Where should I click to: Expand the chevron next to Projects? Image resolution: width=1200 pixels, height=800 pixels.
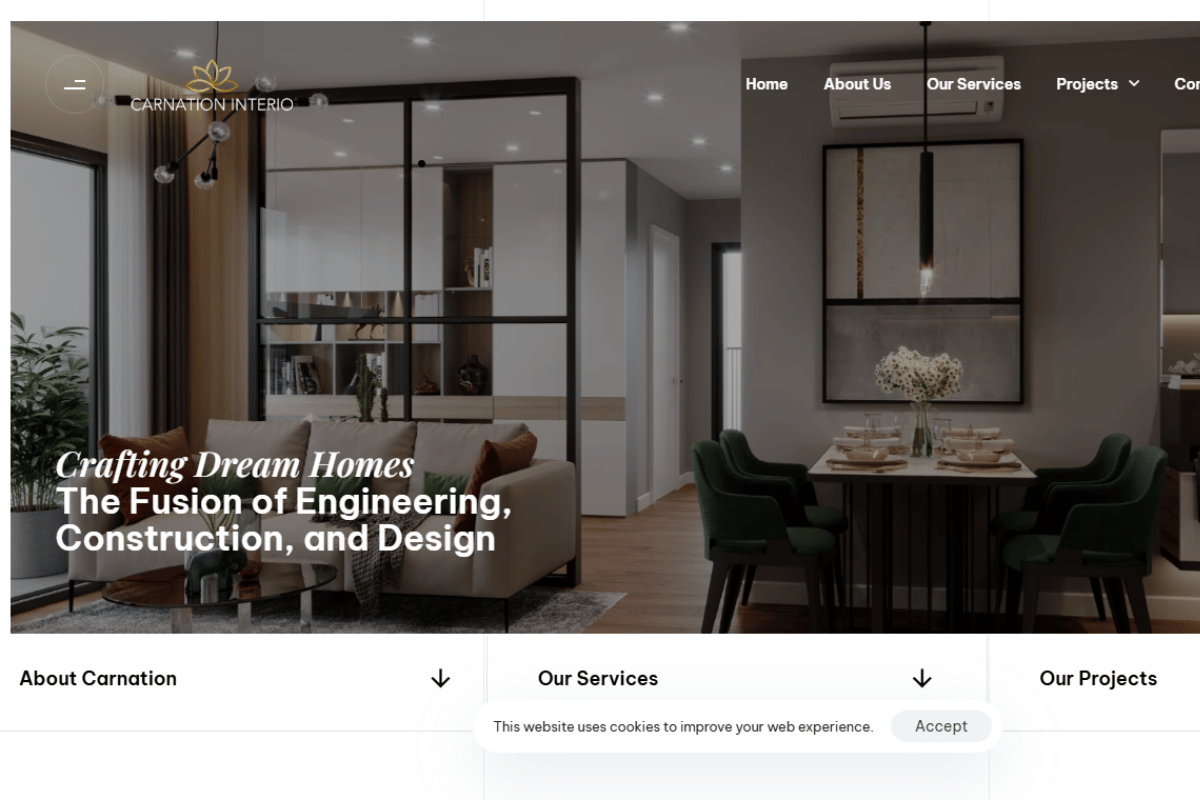pyautogui.click(x=1134, y=84)
